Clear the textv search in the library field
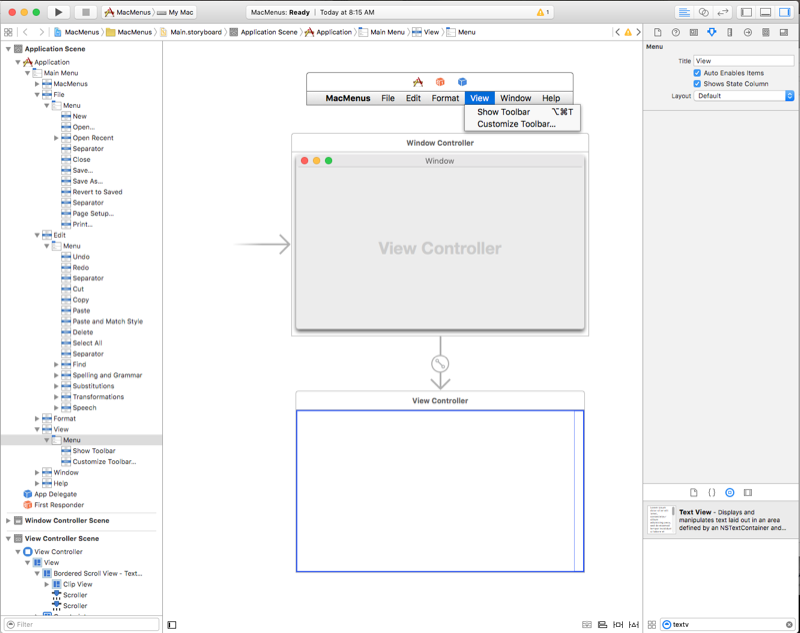The width and height of the screenshot is (800, 633). pos(788,623)
